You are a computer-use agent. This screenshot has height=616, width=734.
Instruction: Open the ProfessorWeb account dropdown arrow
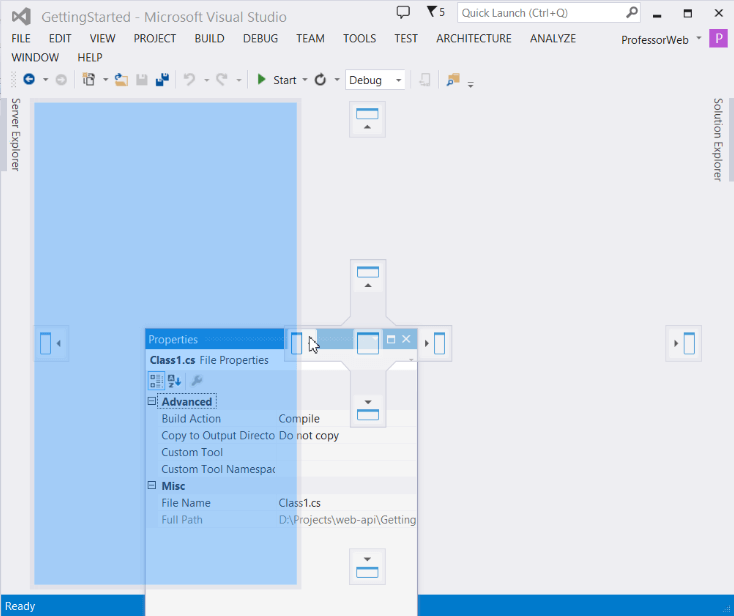coord(698,38)
